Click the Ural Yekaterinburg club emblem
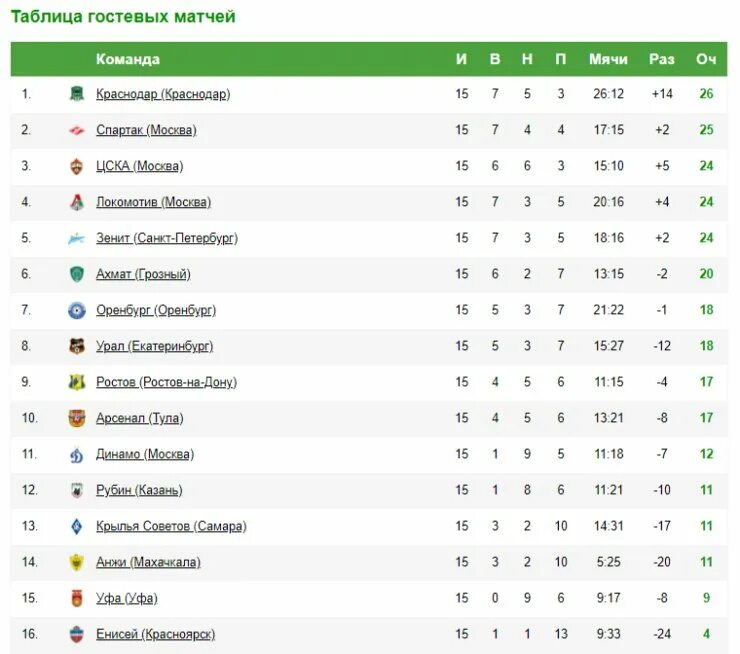Image resolution: width=740 pixels, height=654 pixels. (x=77, y=346)
